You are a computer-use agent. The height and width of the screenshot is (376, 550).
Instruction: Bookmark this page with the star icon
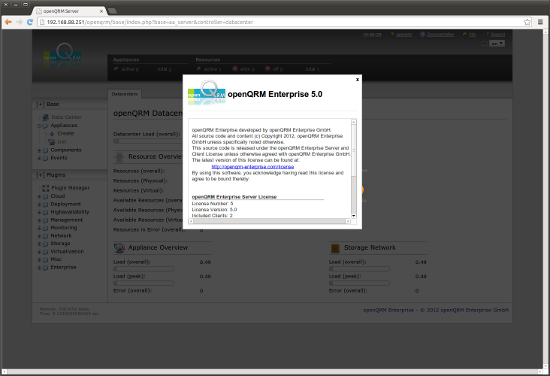click(527, 22)
